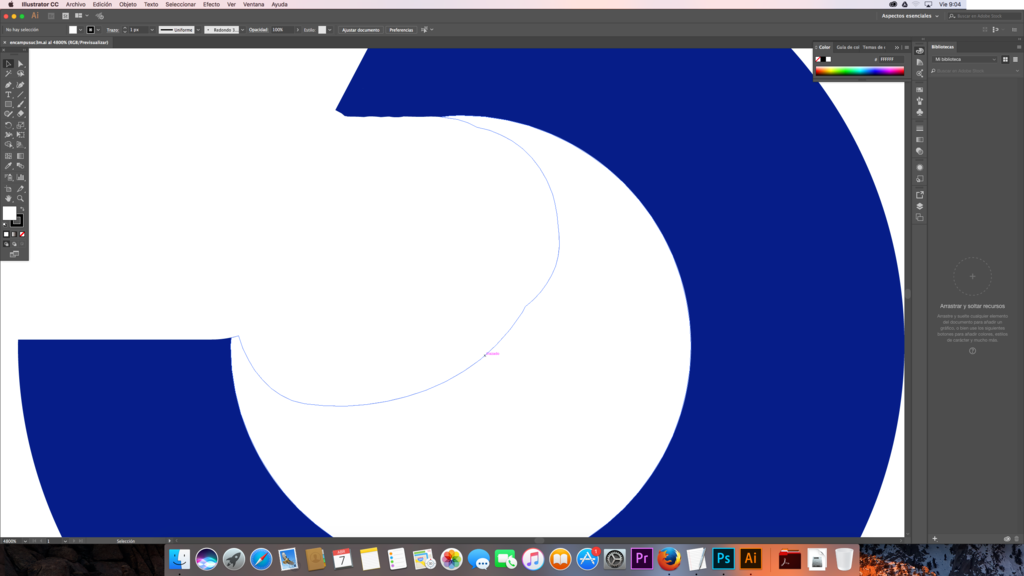Select the Type (T) tool
Viewport: 1024px width, 576px height.
click(x=8, y=95)
